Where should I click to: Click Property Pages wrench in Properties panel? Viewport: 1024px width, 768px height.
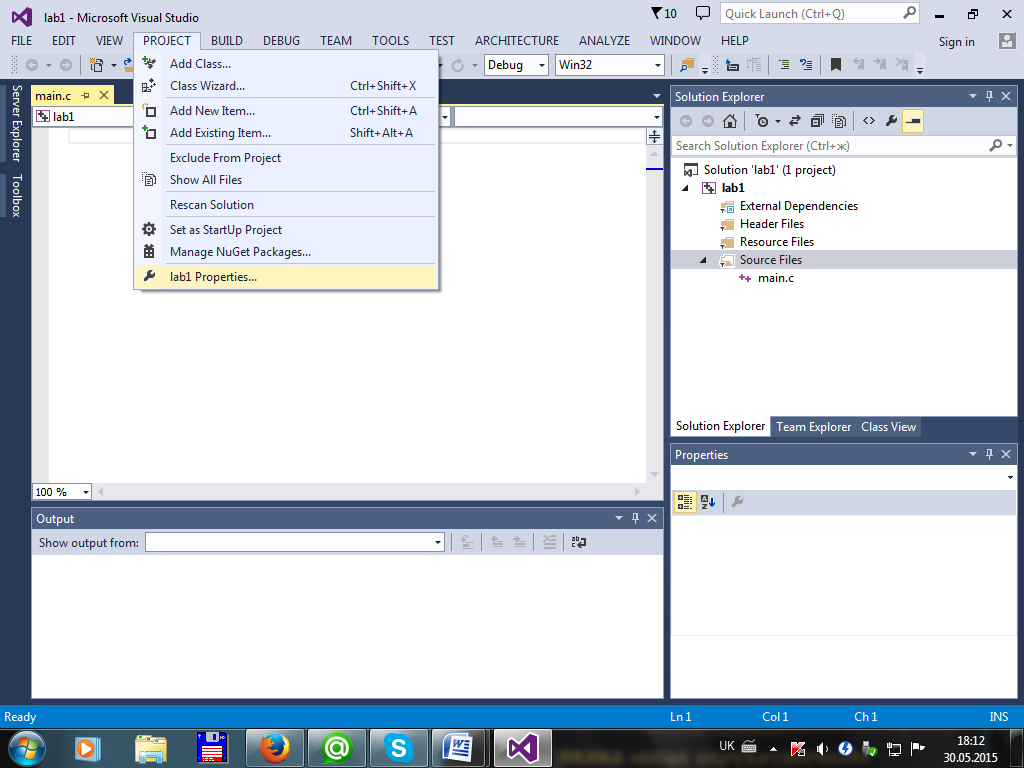point(737,502)
